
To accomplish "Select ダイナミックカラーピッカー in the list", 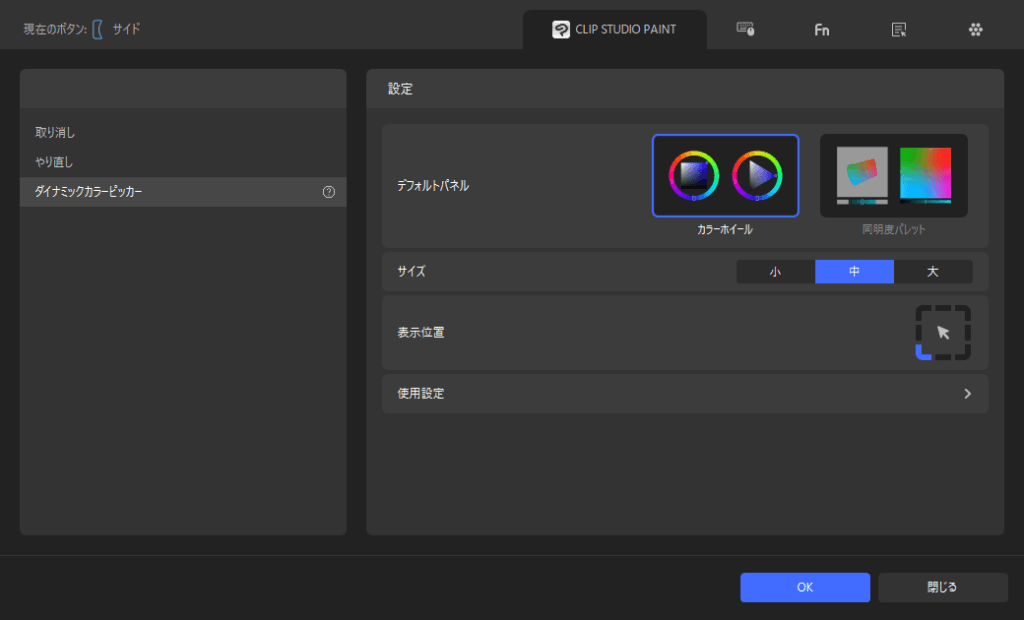I will pyautogui.click(x=89, y=192).
